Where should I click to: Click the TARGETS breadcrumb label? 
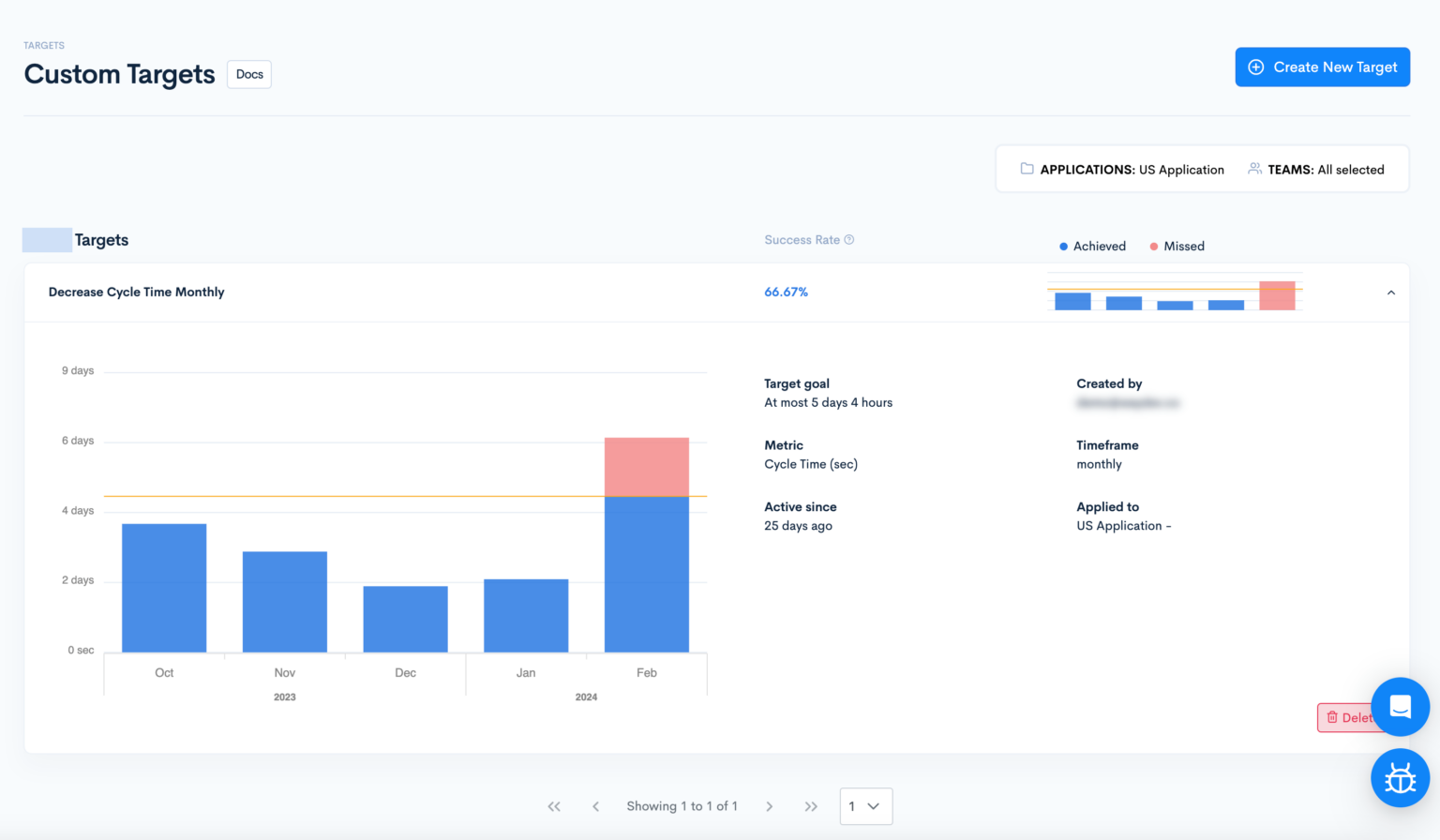(x=43, y=44)
